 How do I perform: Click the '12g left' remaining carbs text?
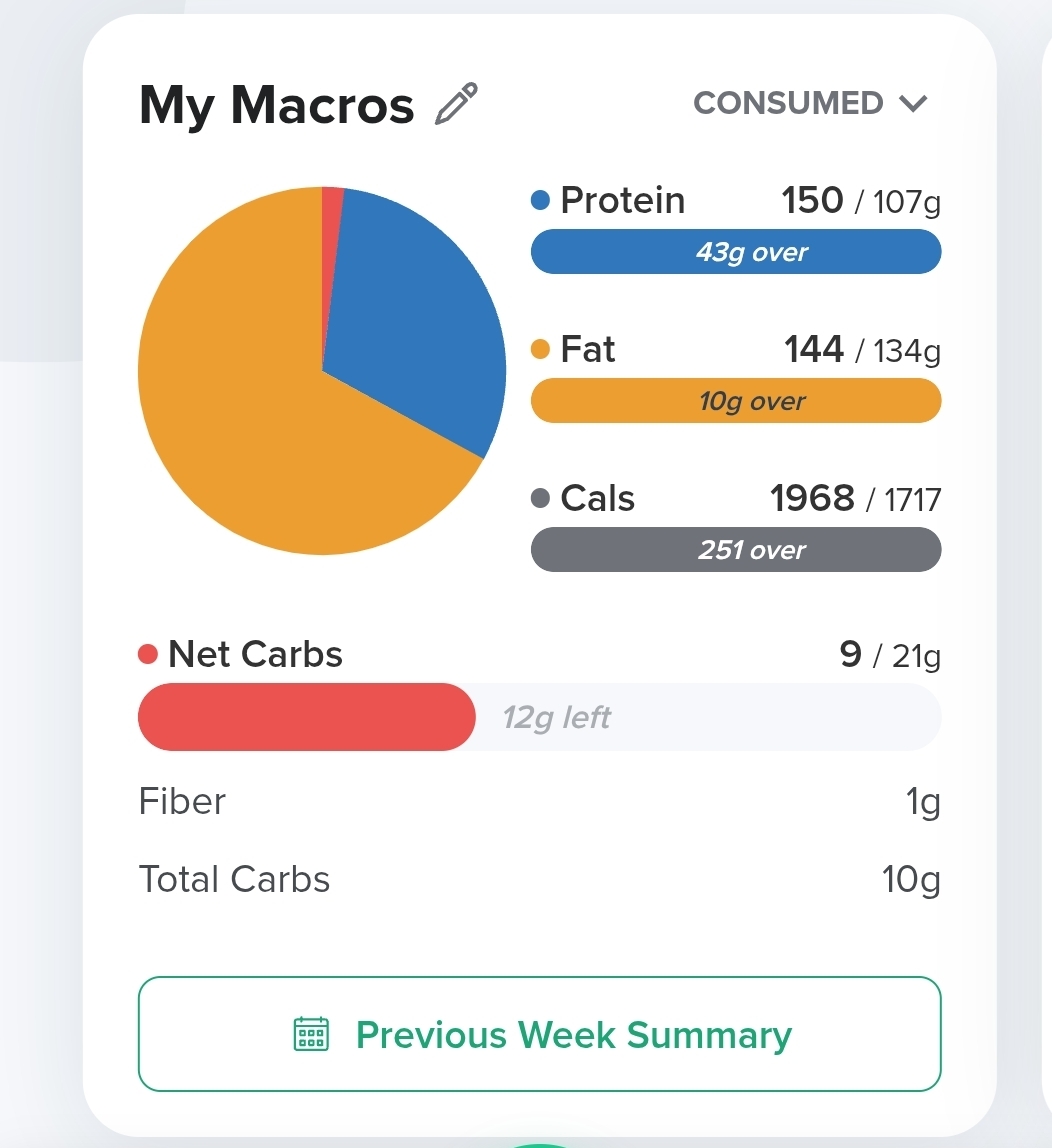[556, 717]
